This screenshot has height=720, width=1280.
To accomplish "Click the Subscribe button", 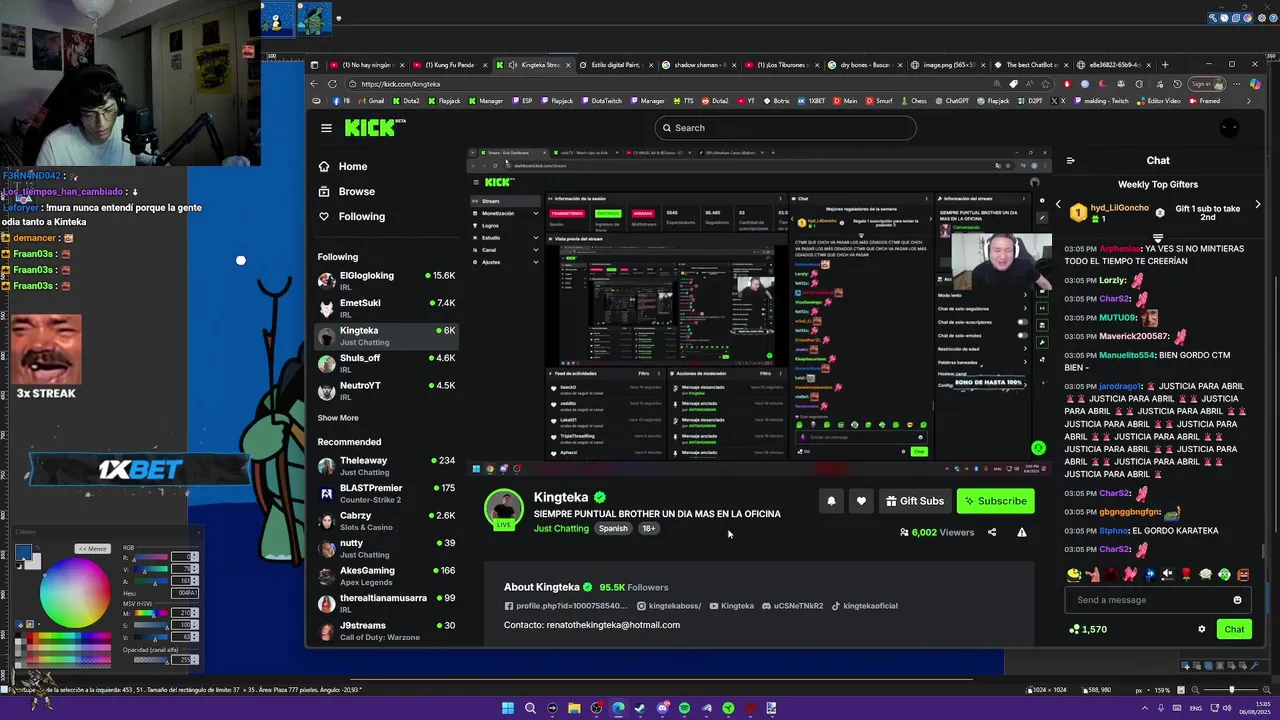I will coord(995,501).
